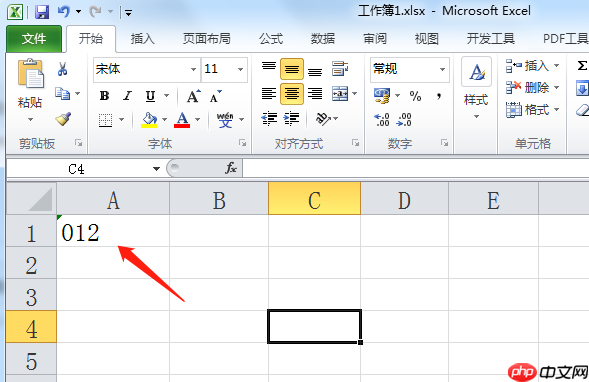Screen dimensions: 589x382
Task: Click the text Orientation icon
Action: [323, 119]
